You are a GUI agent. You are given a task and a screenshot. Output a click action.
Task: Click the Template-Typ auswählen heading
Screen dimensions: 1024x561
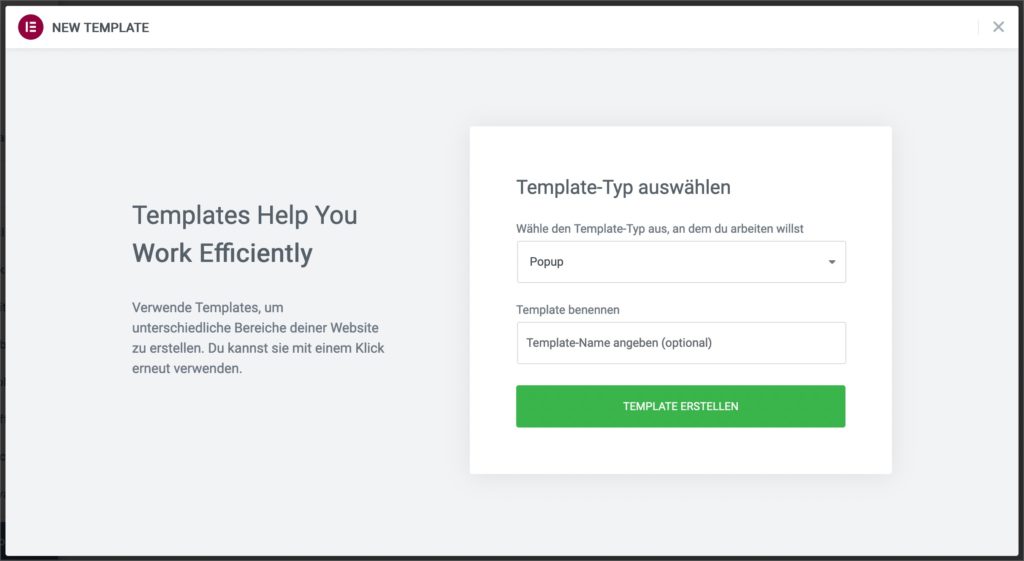(623, 187)
